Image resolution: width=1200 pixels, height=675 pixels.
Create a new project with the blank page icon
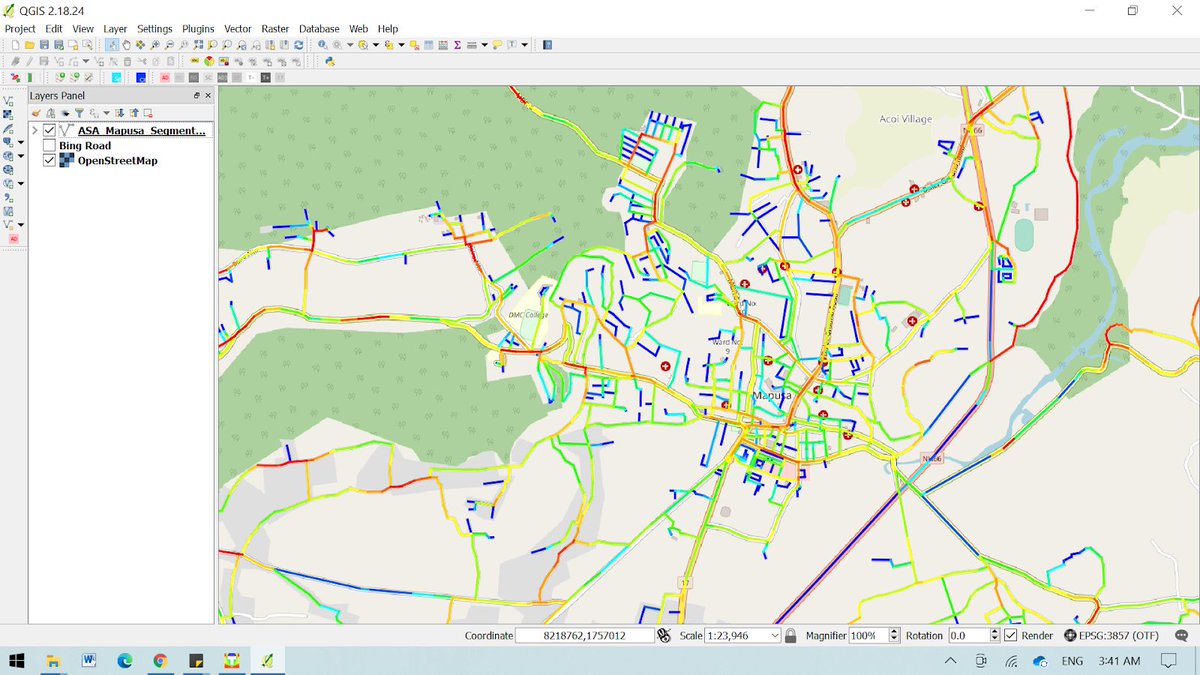click(x=15, y=45)
